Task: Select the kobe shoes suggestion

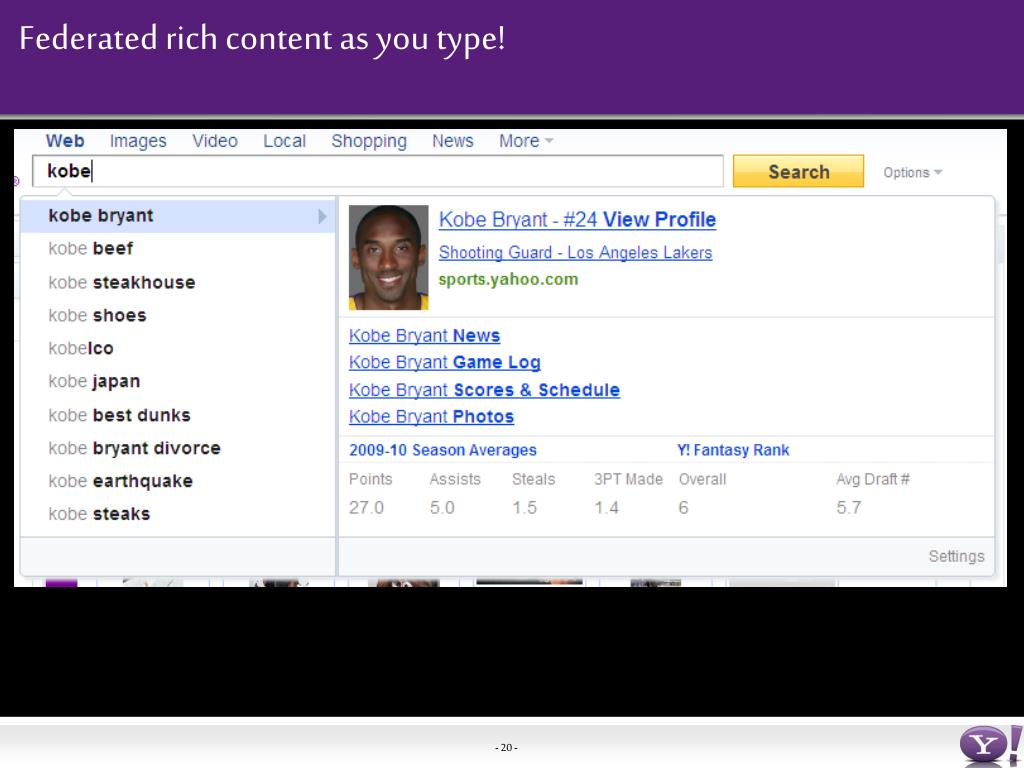Action: click(178, 315)
